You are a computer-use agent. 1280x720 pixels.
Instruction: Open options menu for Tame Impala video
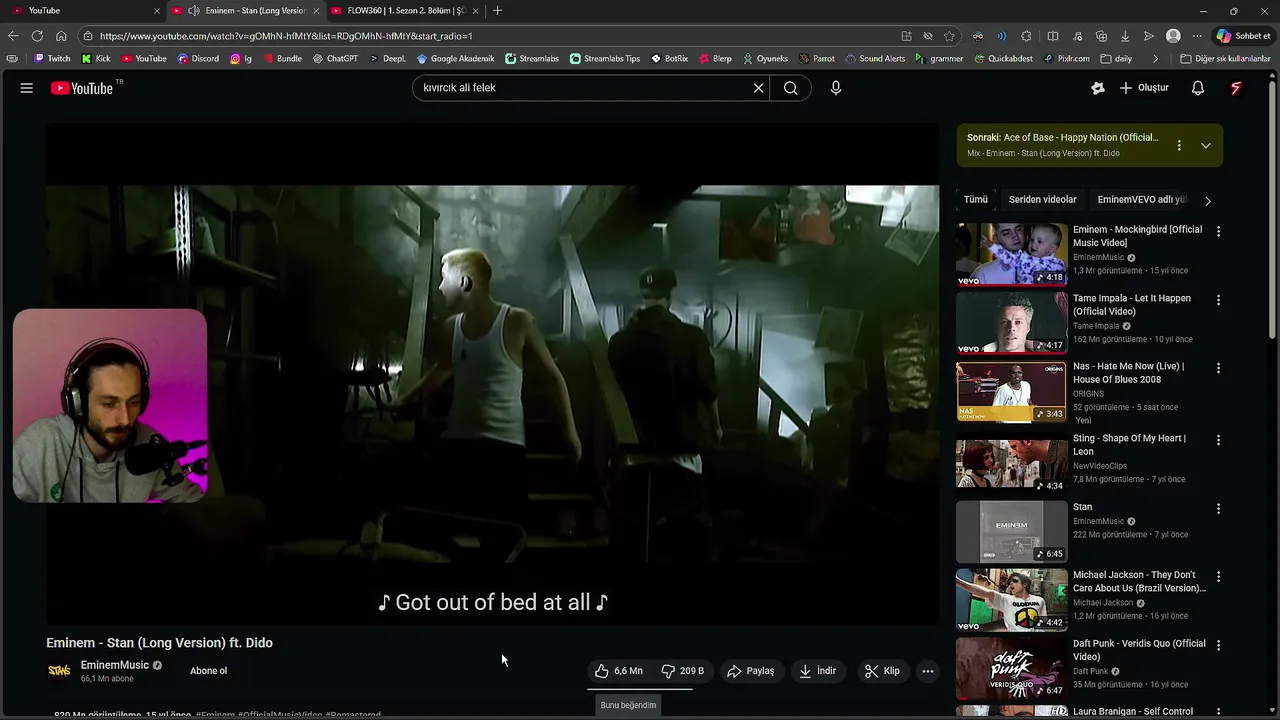click(1218, 300)
